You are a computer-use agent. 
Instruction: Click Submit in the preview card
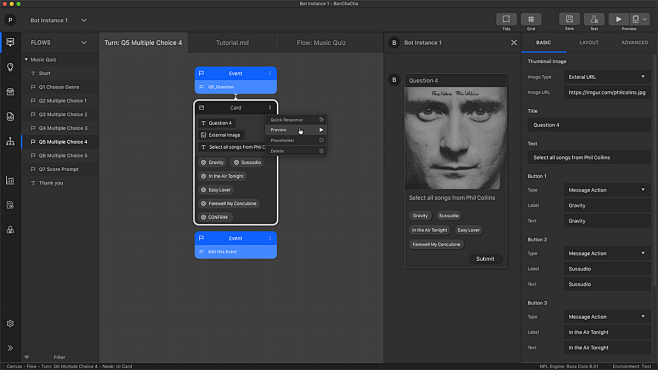(x=485, y=259)
